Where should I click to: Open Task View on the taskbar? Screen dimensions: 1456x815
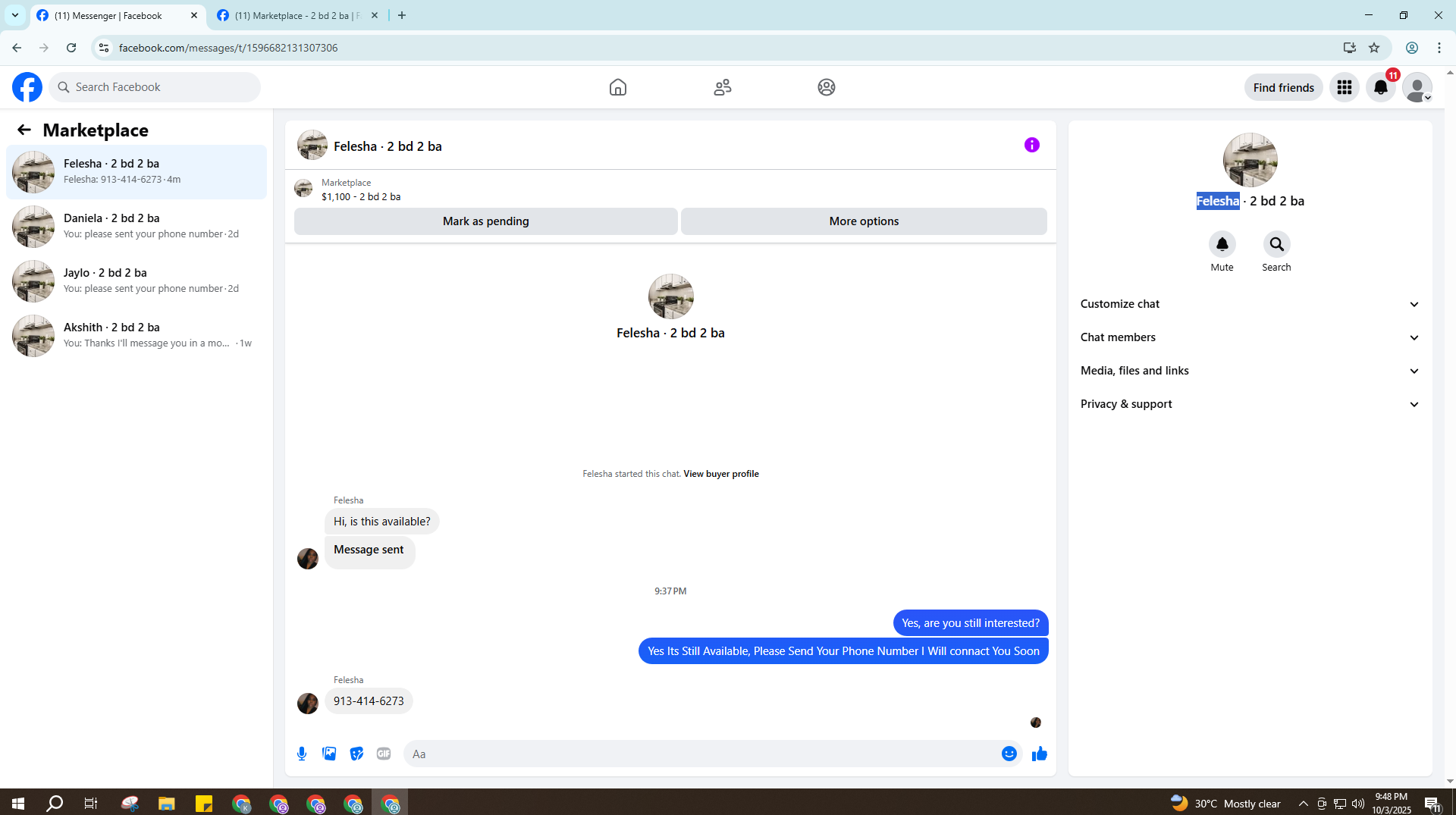point(91,803)
